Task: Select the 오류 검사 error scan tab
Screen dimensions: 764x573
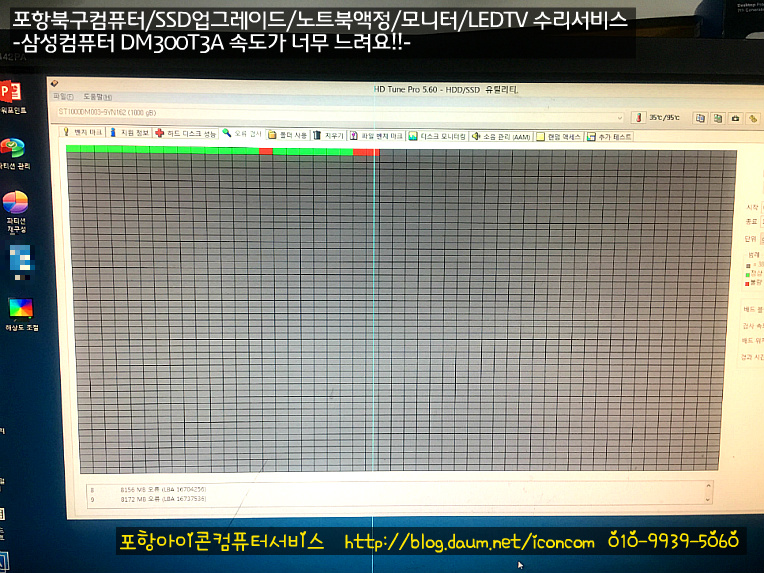Action: pyautogui.click(x=242, y=134)
